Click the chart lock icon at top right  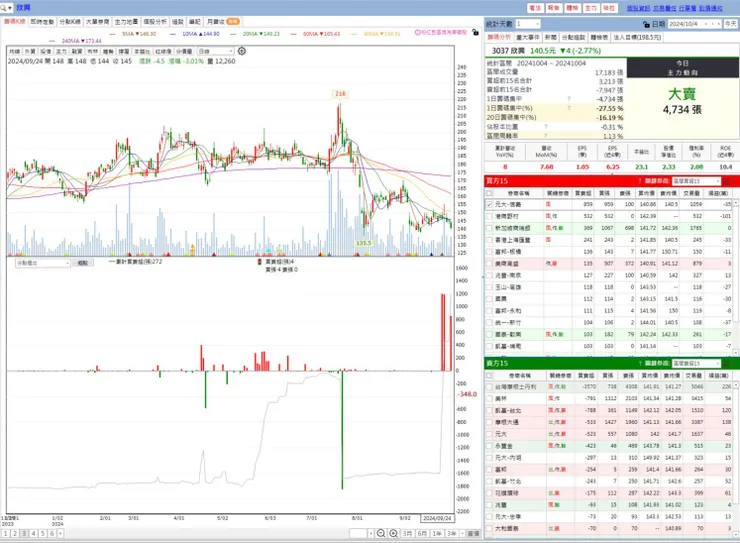click(476, 33)
